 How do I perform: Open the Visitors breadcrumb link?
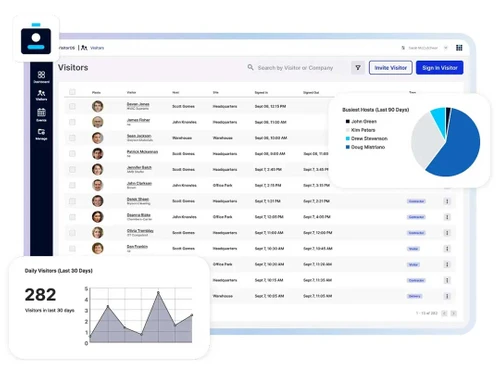(97, 48)
